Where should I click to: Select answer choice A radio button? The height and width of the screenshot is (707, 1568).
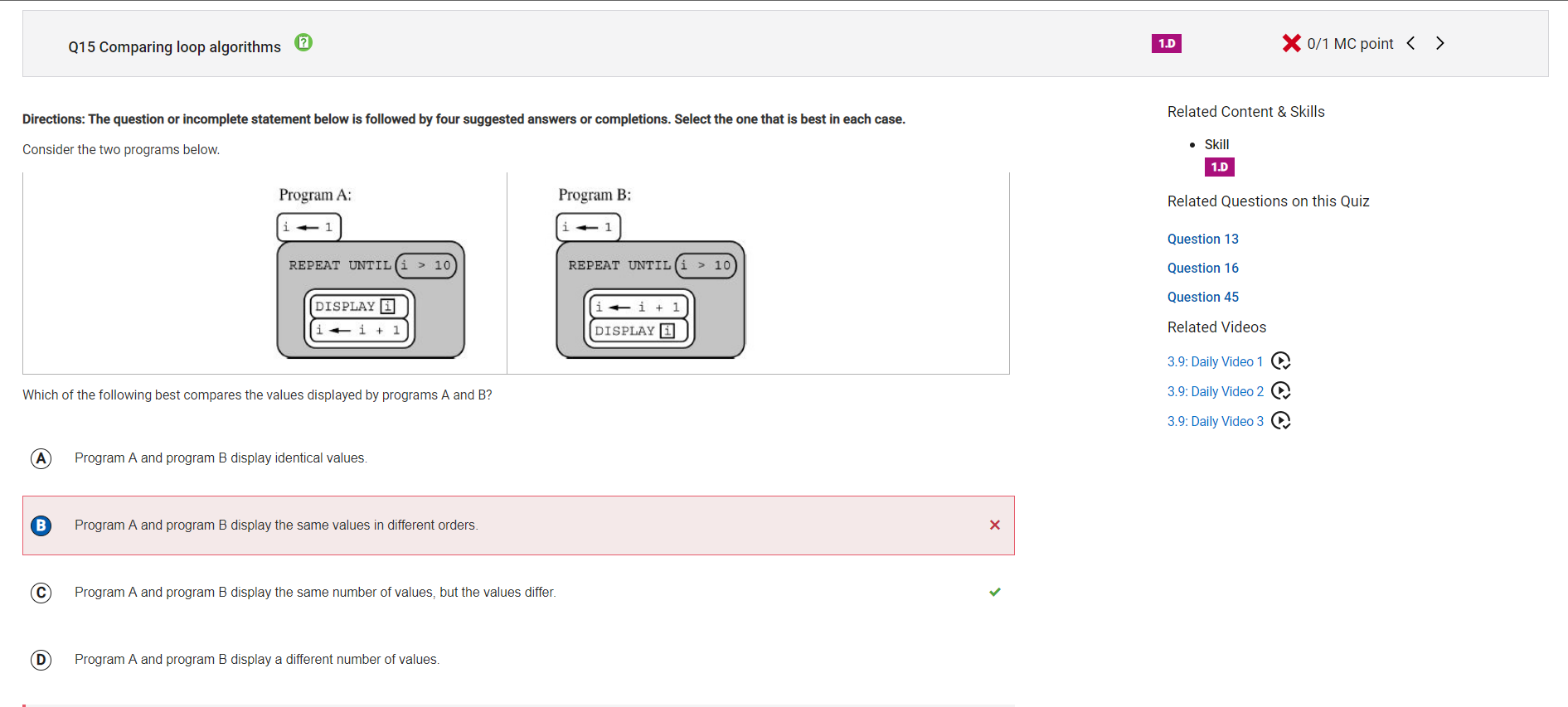pos(41,458)
